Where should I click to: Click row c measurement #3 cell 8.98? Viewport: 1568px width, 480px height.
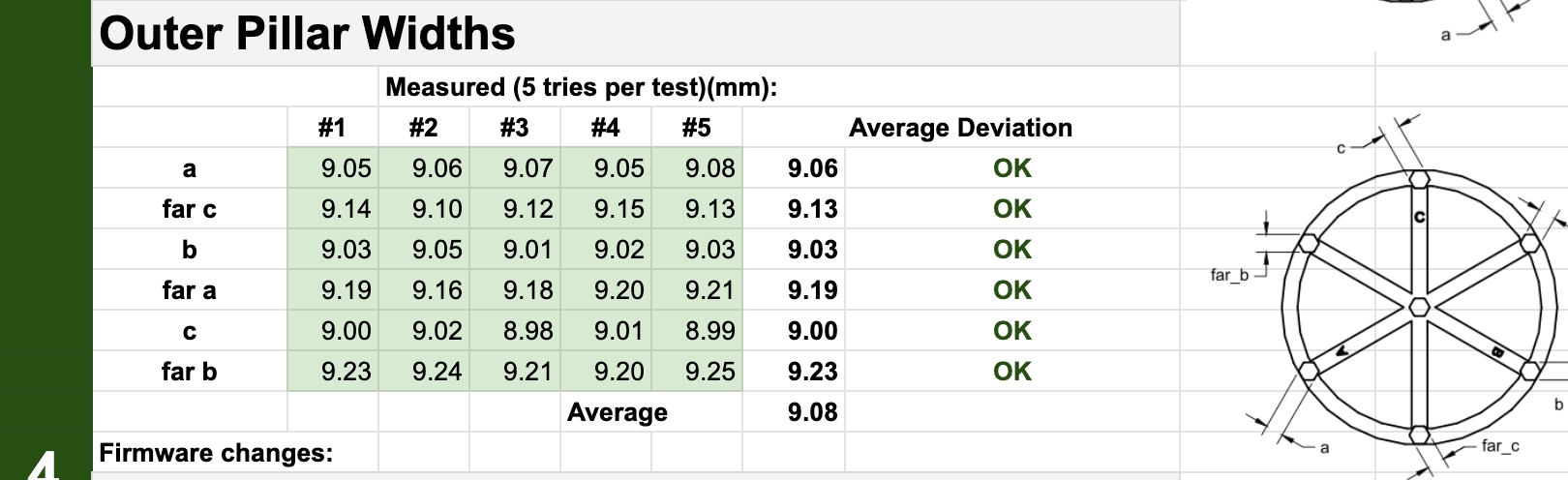[528, 331]
